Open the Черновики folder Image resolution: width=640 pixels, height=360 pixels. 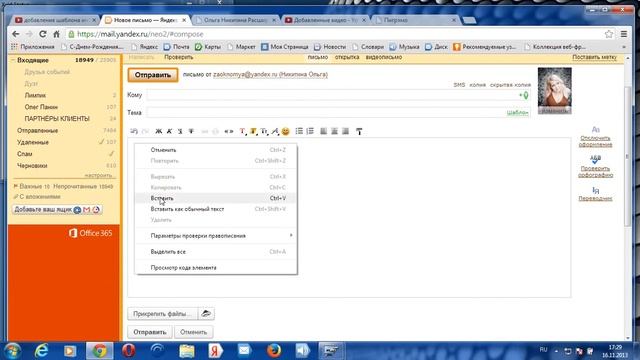point(32,166)
